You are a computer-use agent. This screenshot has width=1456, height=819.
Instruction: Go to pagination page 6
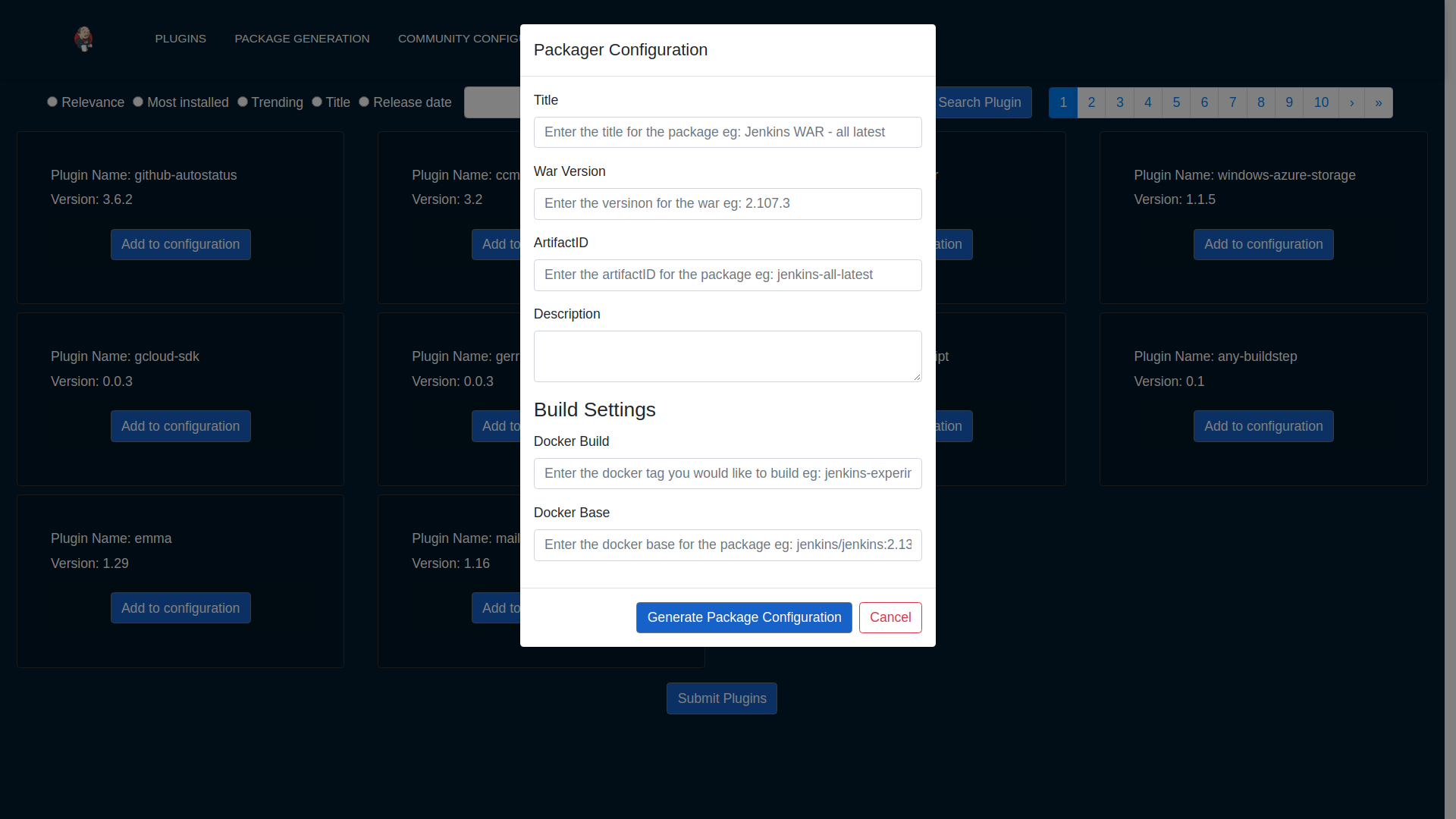pos(1204,102)
